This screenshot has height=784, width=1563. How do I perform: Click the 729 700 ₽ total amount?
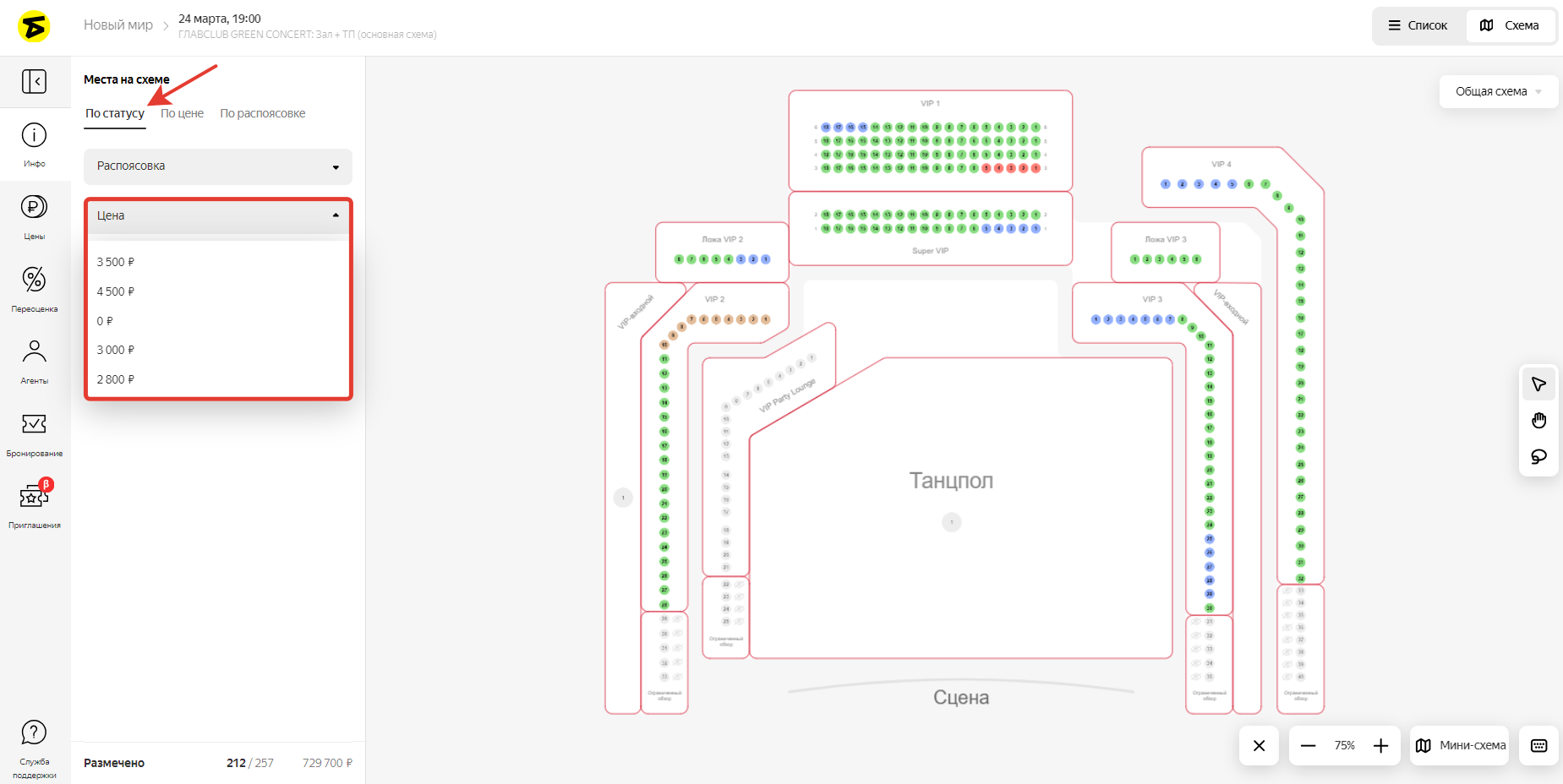(327, 763)
